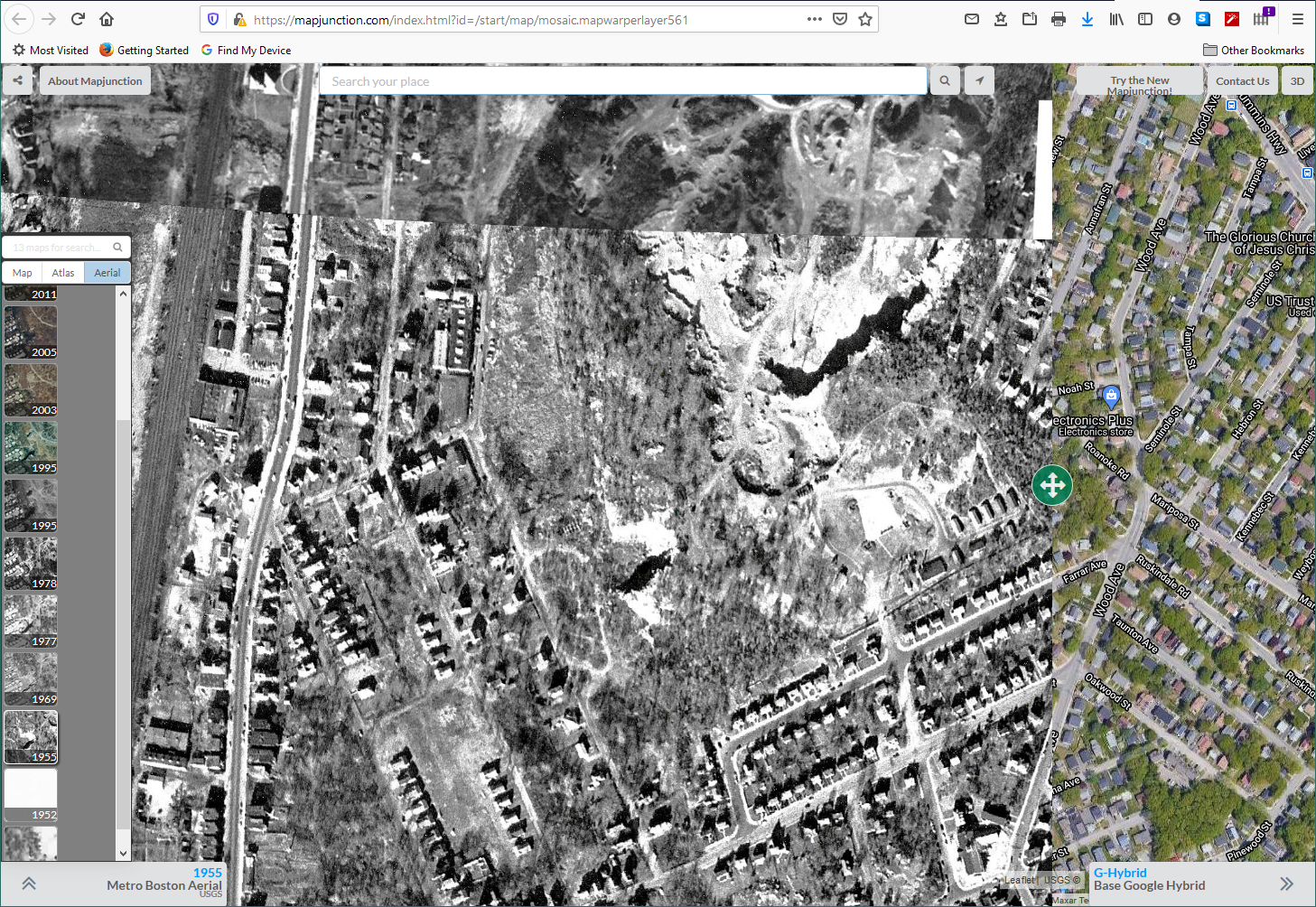The width and height of the screenshot is (1316, 907).
Task: Click the share icon beside About Mapjunction
Action: pyautogui.click(x=16, y=80)
